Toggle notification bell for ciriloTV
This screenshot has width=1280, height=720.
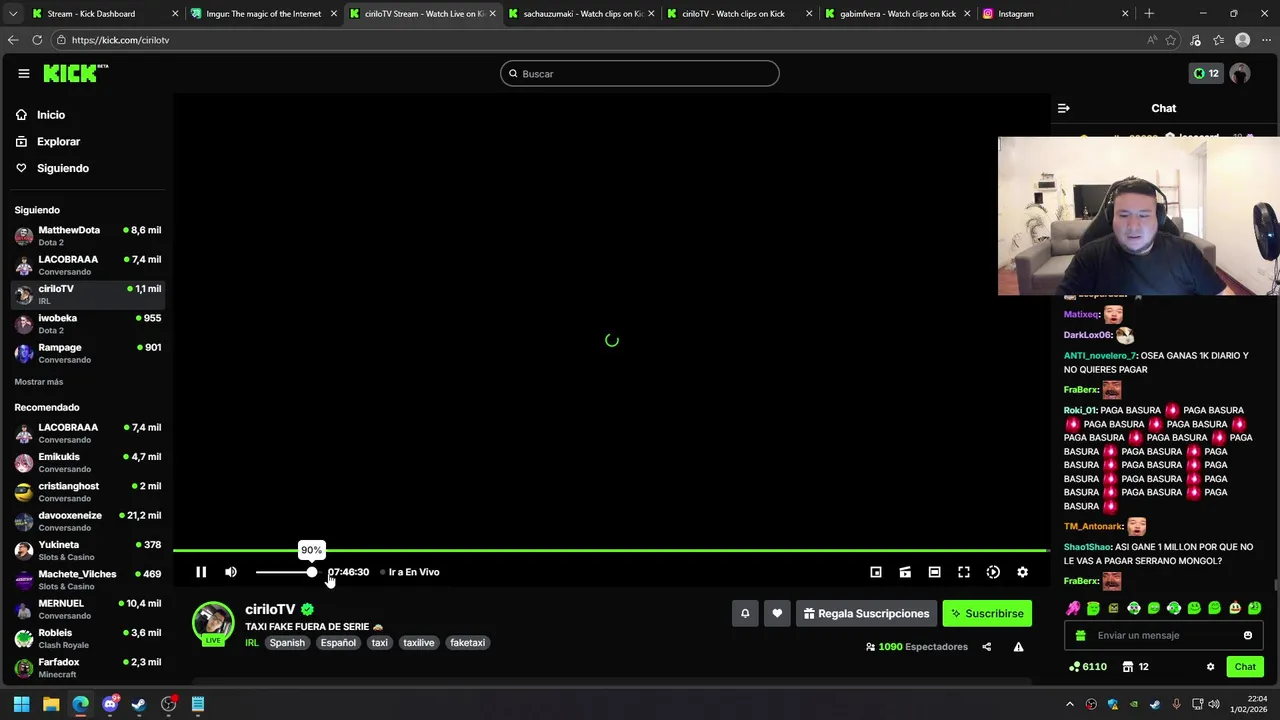coord(745,613)
